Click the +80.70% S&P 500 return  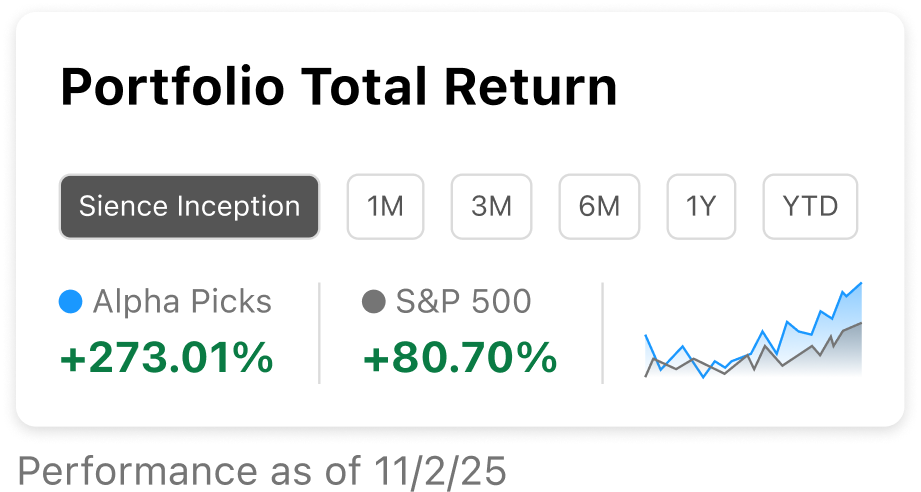coord(459,358)
